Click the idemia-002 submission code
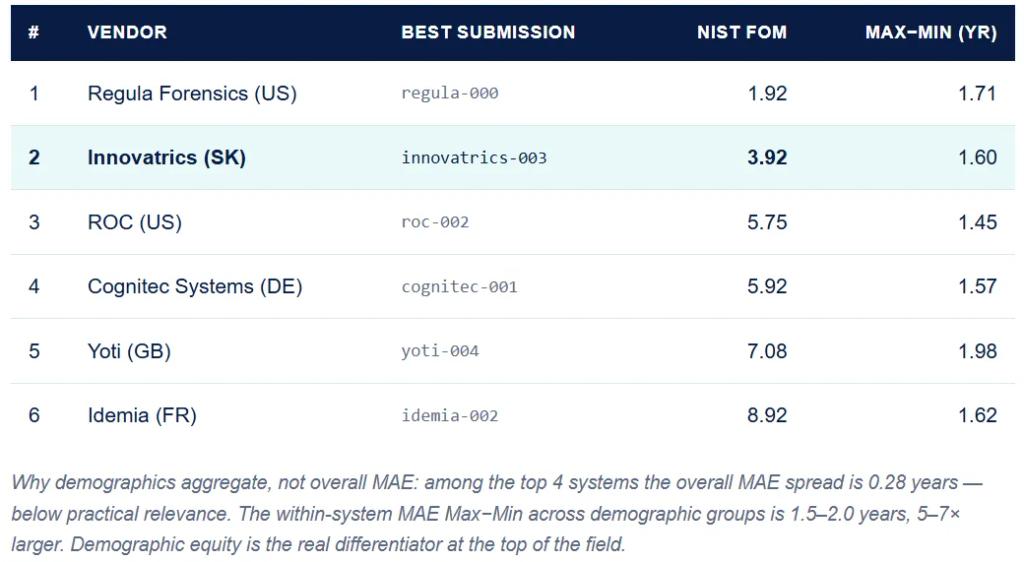This screenshot has height=562, width=1024. [449, 416]
